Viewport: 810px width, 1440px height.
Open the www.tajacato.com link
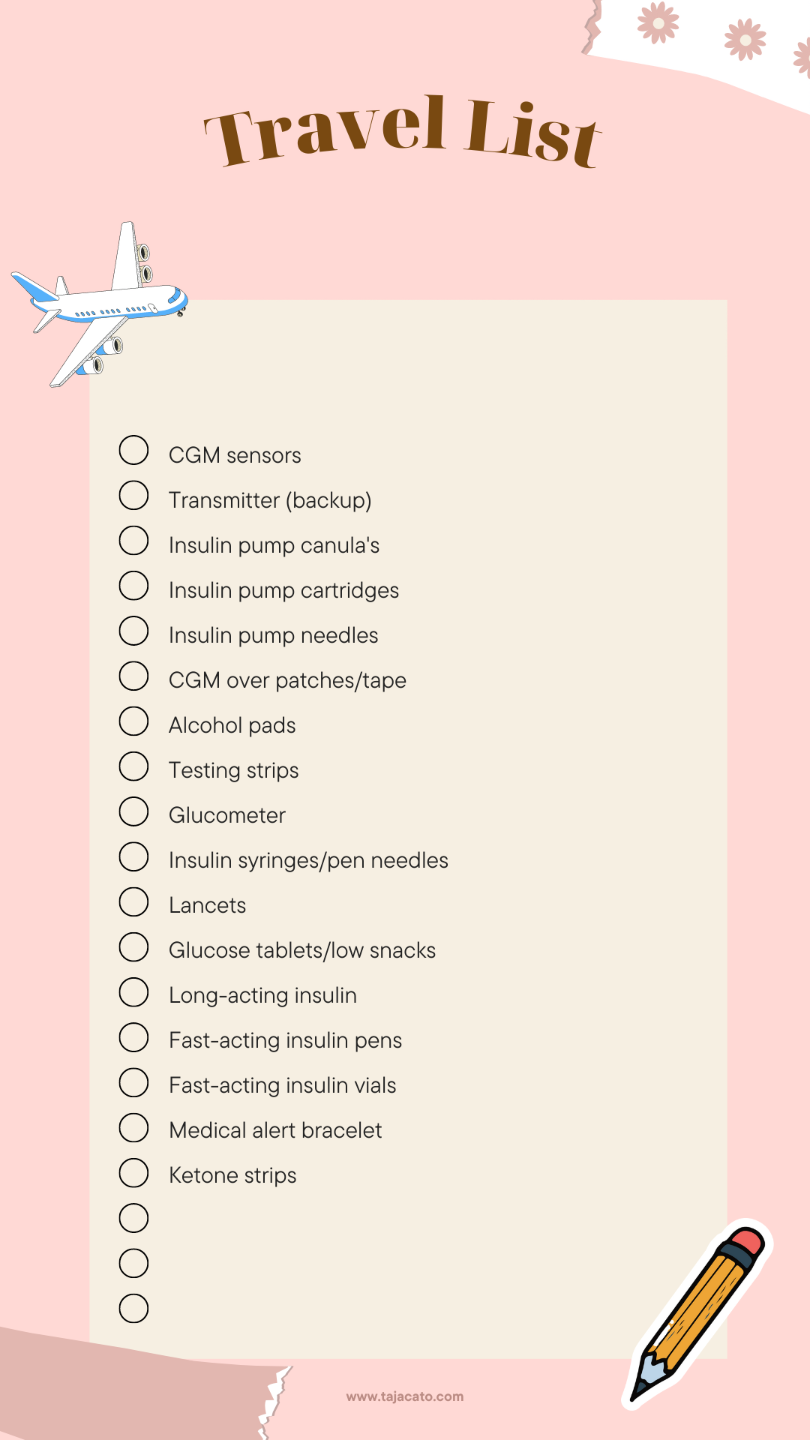tap(405, 1397)
